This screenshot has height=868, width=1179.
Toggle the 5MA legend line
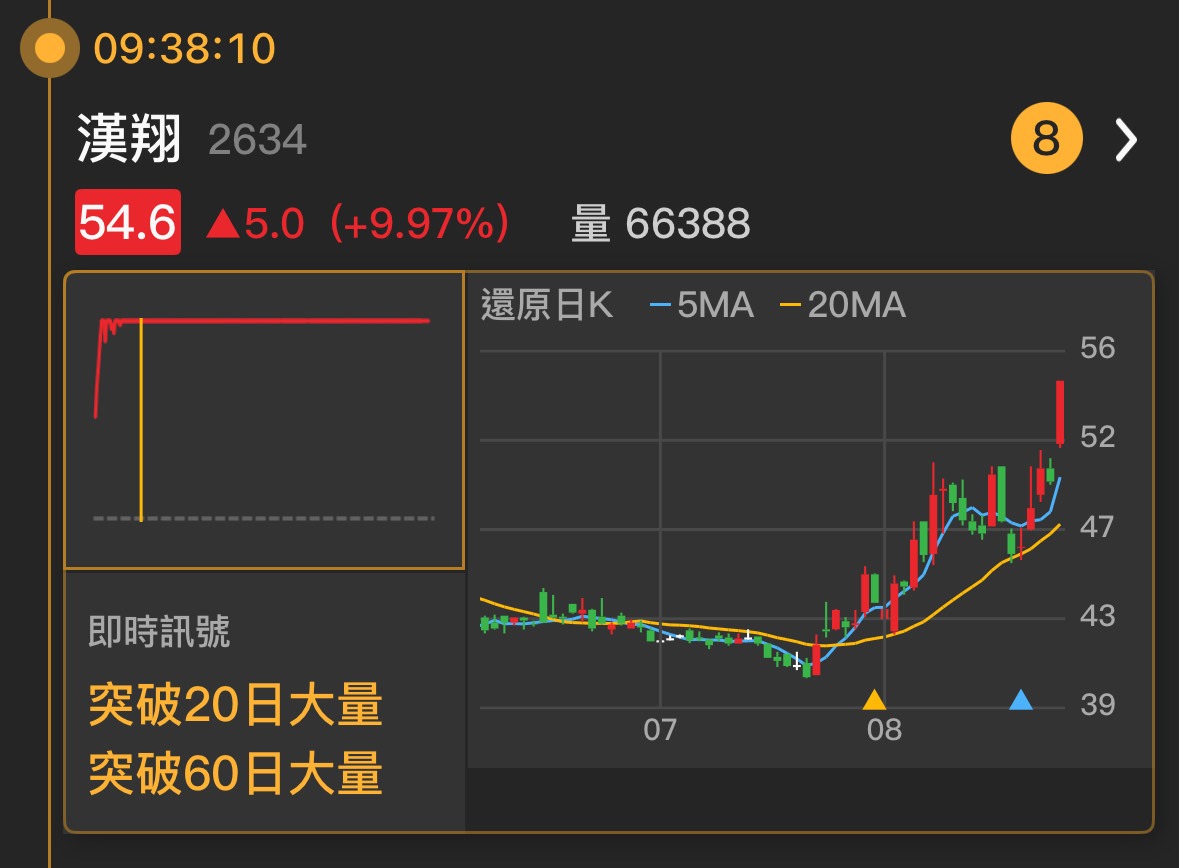click(x=702, y=305)
